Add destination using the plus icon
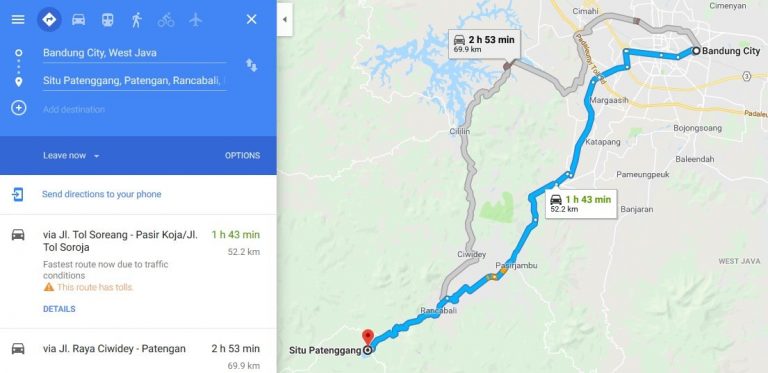 click(x=19, y=108)
